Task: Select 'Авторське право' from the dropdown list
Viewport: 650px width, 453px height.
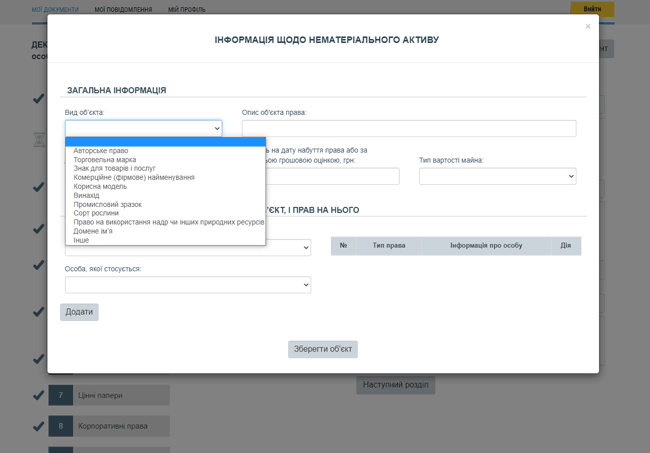Action: [x=101, y=151]
